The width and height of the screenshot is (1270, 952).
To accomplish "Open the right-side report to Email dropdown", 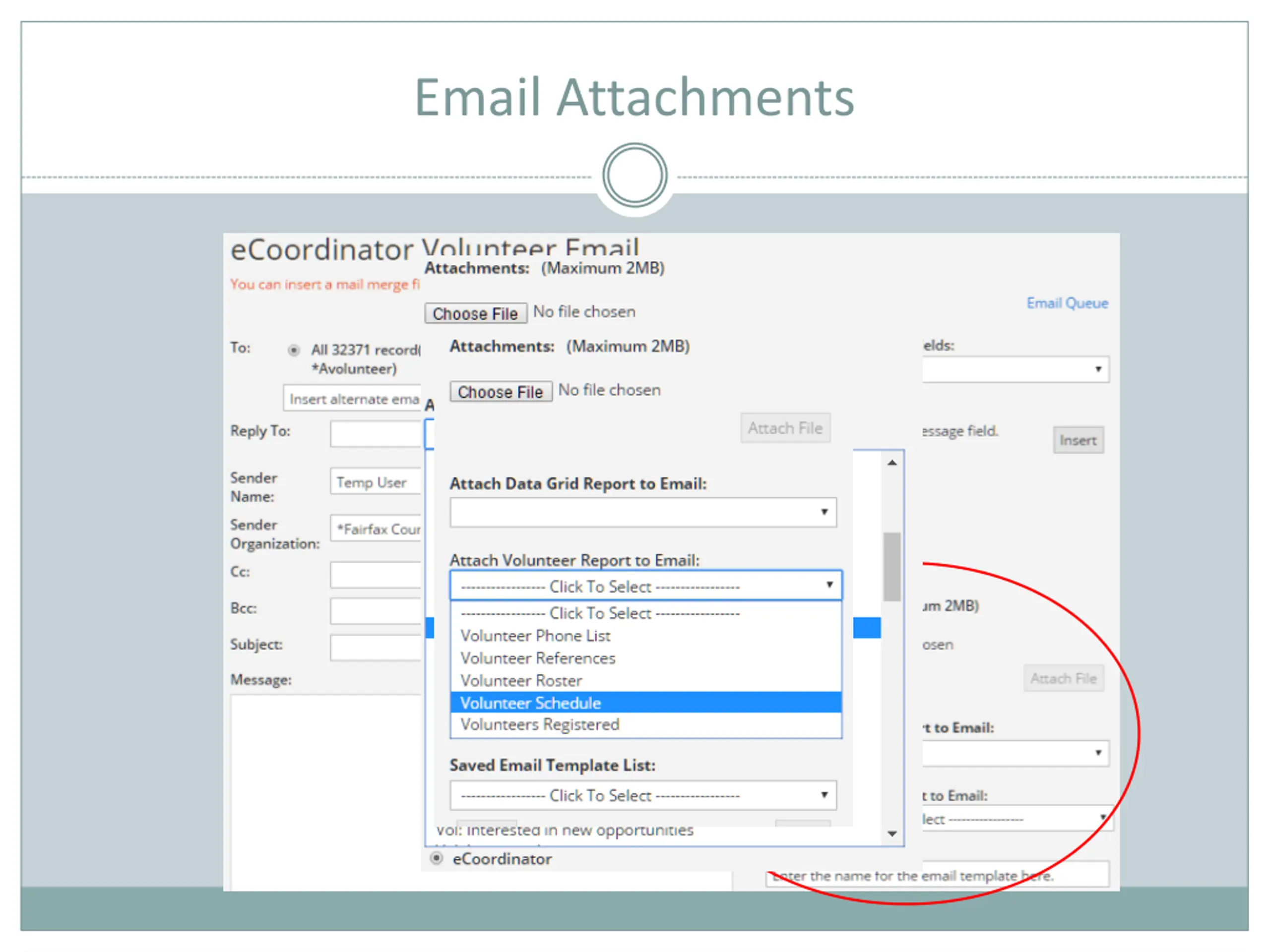I will coord(1016,753).
